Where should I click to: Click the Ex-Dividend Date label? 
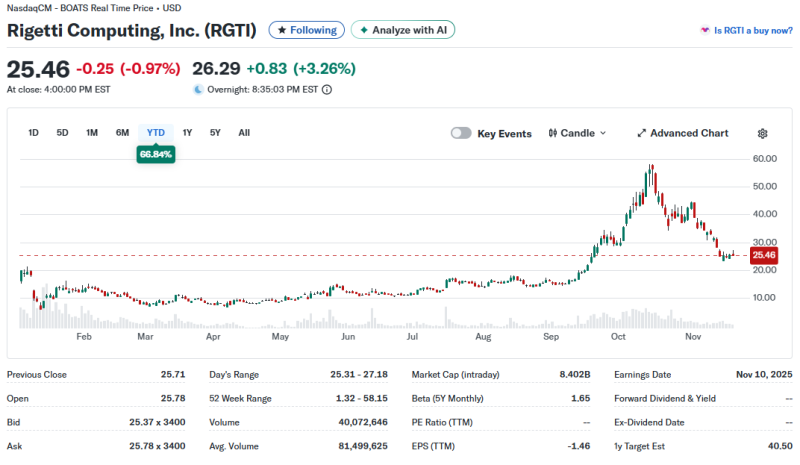649,423
